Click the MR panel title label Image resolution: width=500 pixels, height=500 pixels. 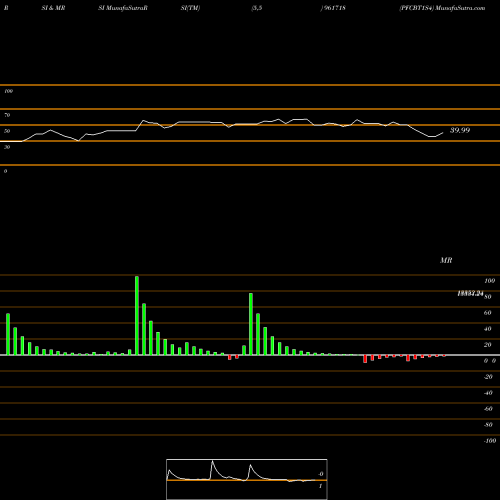coord(446,260)
